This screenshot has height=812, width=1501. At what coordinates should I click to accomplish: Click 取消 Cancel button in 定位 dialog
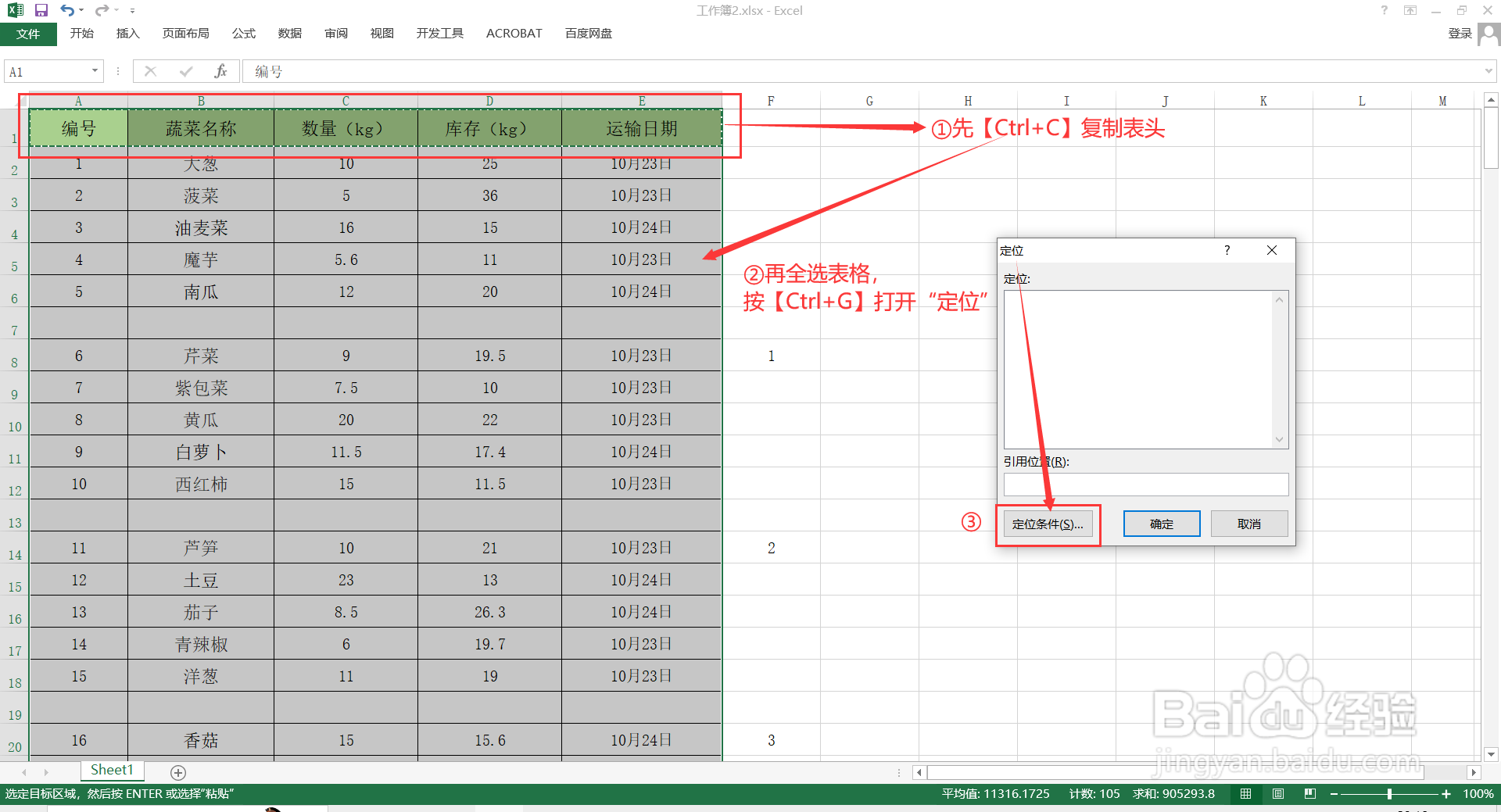pos(1249,524)
